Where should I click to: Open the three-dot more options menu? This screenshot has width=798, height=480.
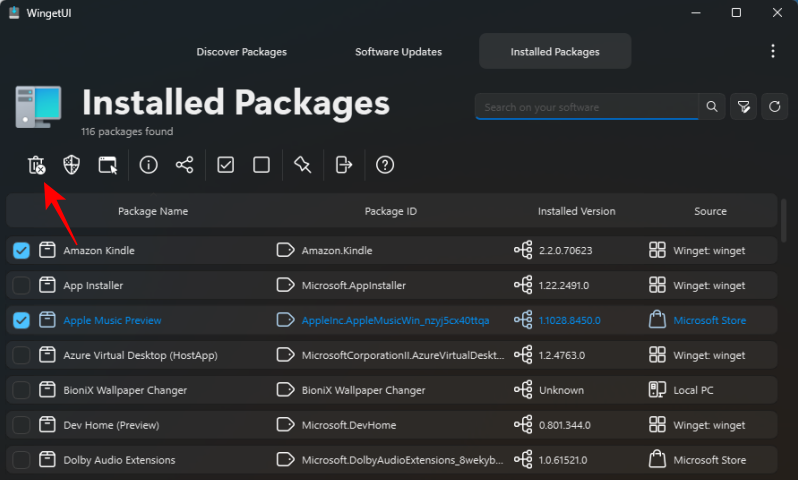[x=772, y=51]
